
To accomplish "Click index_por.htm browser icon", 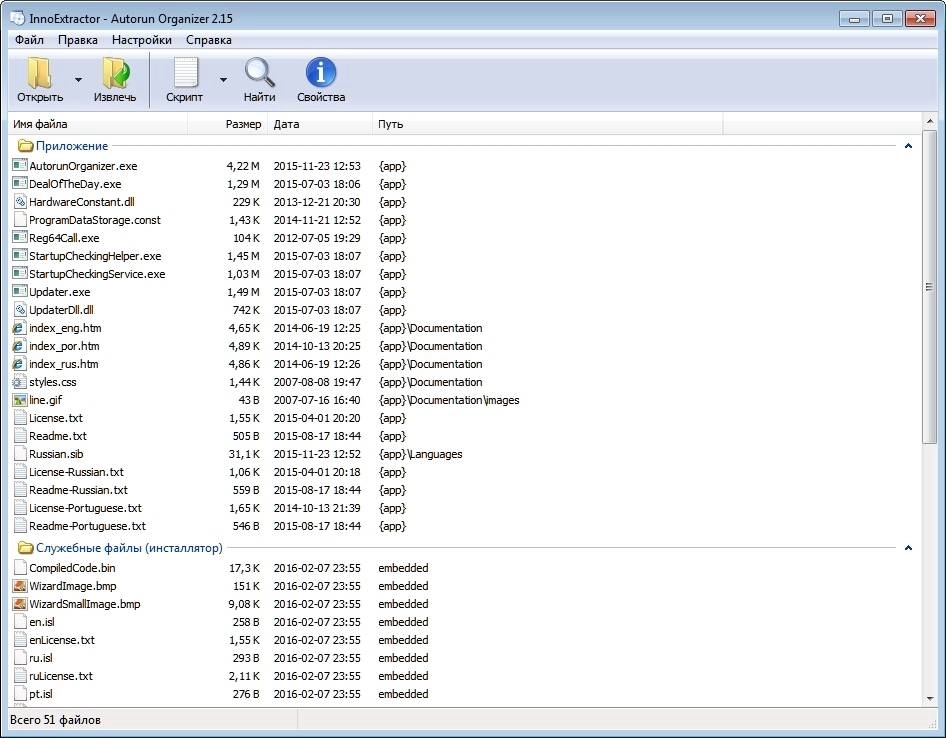I will pos(20,346).
